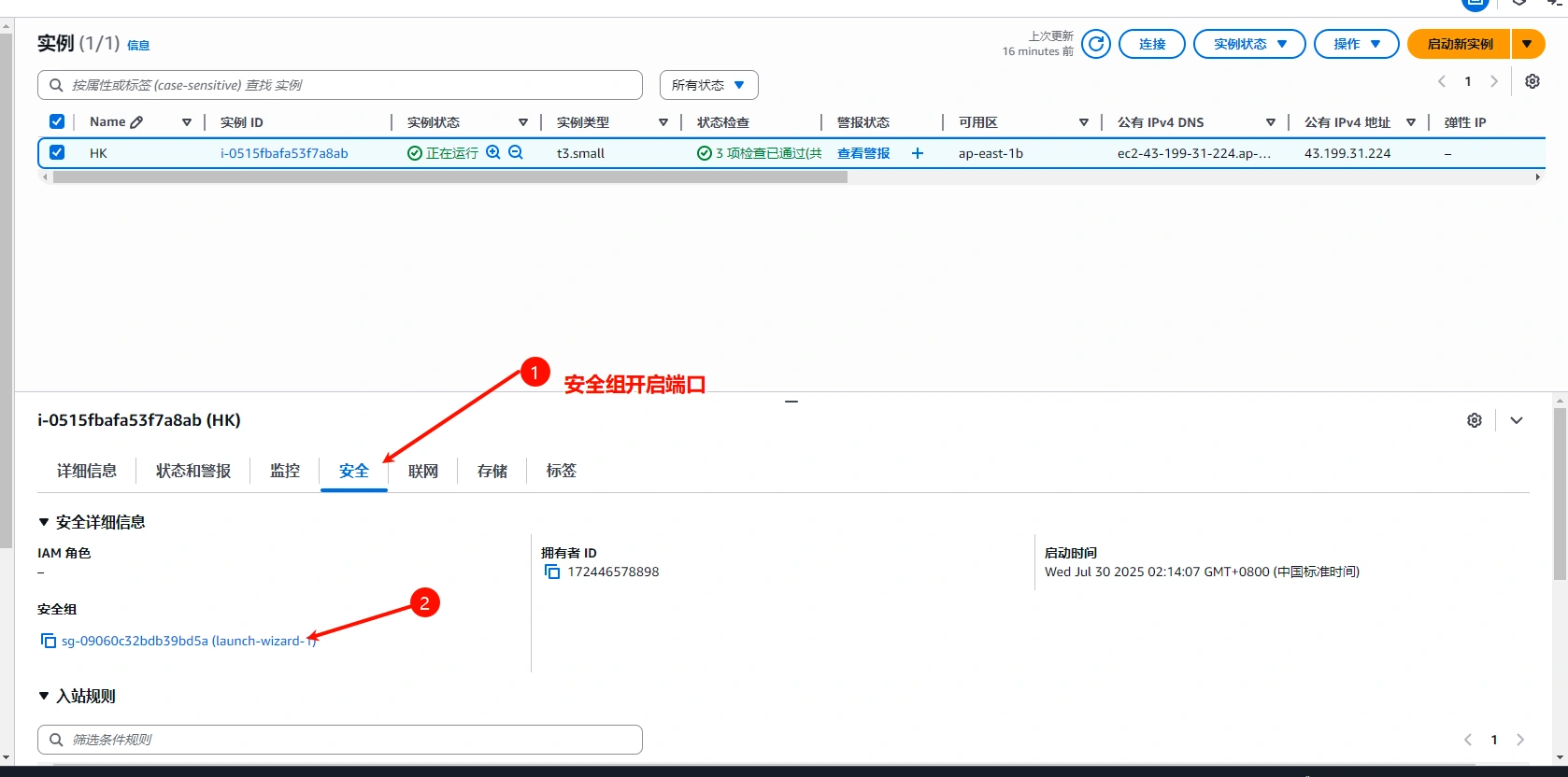The width and height of the screenshot is (1568, 777).
Task: Open the 操作 actions dropdown
Action: (x=1356, y=44)
